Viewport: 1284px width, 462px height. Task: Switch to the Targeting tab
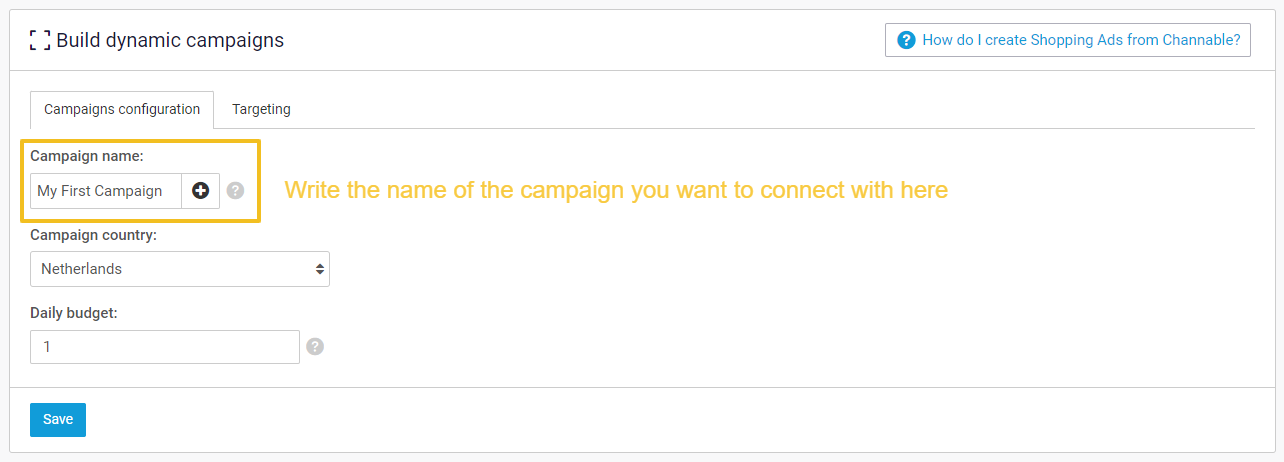click(261, 109)
